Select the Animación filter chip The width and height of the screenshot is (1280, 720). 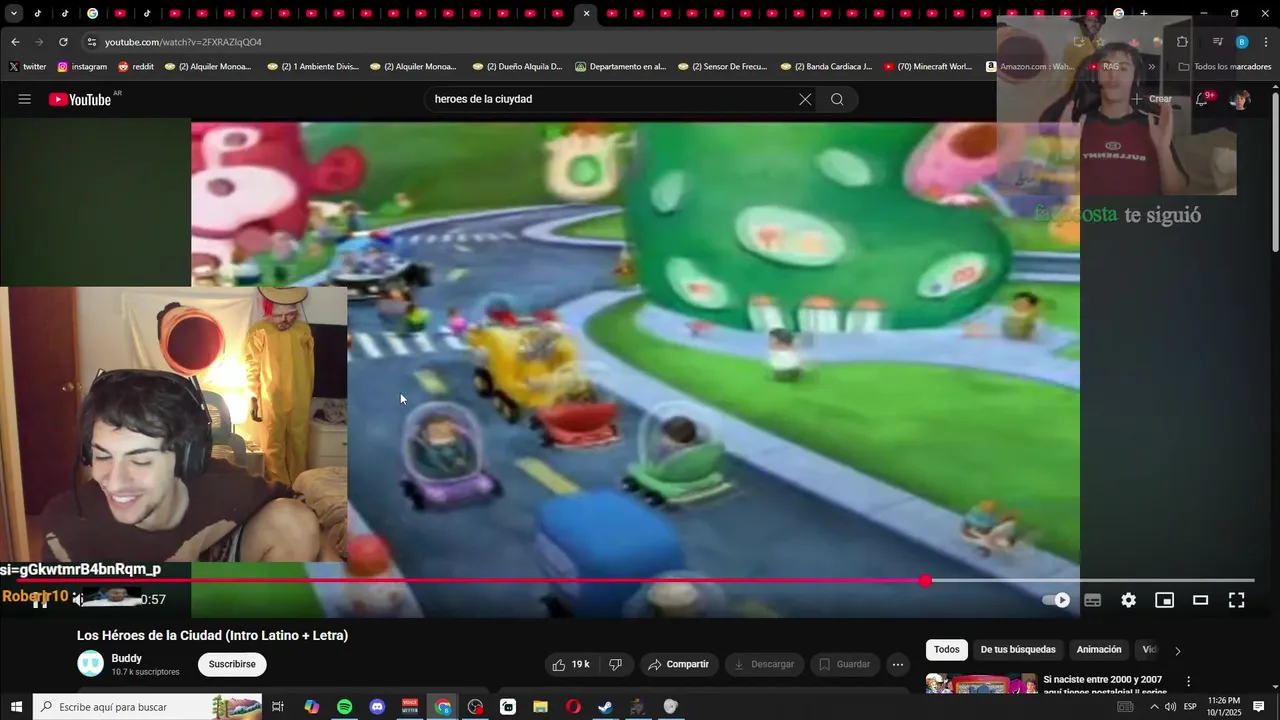[x=1099, y=650]
